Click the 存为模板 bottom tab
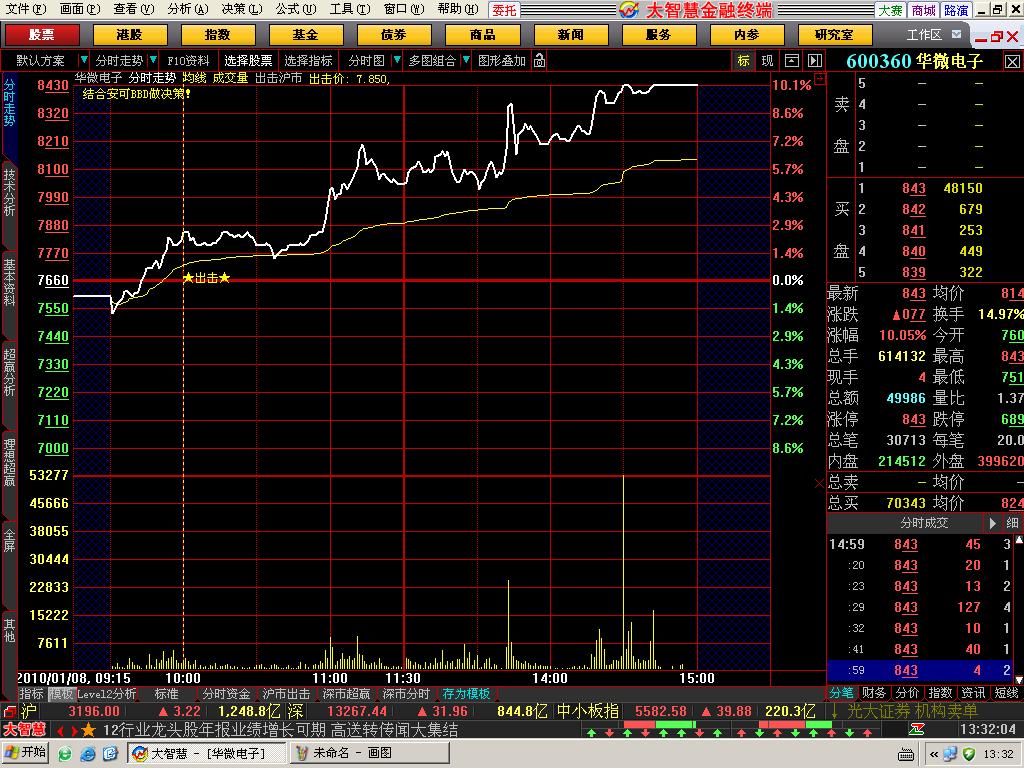The height and width of the screenshot is (768, 1024). click(x=466, y=694)
